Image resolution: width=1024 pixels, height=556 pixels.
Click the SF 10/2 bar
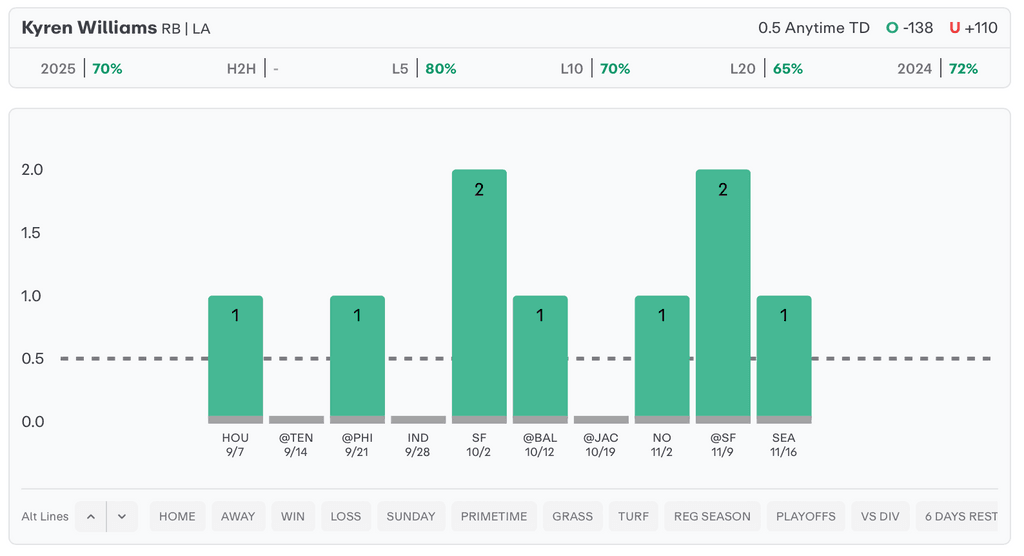pyautogui.click(x=479, y=295)
